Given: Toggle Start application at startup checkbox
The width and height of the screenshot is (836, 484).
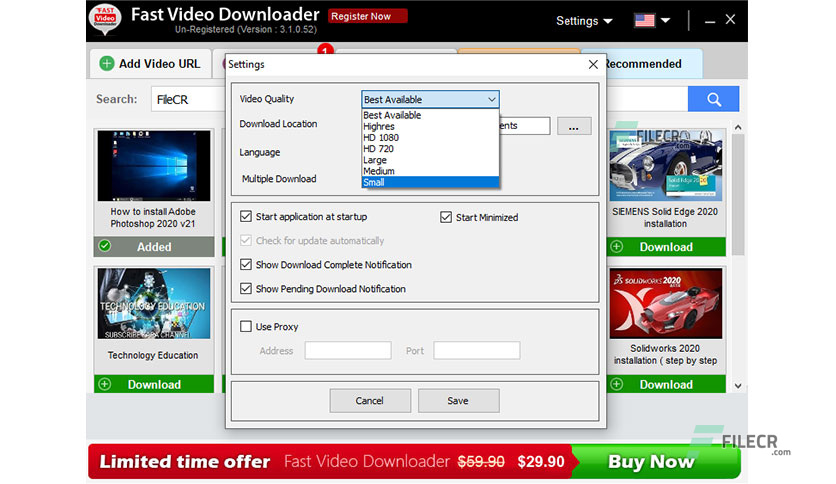Looking at the screenshot, I should [x=246, y=216].
